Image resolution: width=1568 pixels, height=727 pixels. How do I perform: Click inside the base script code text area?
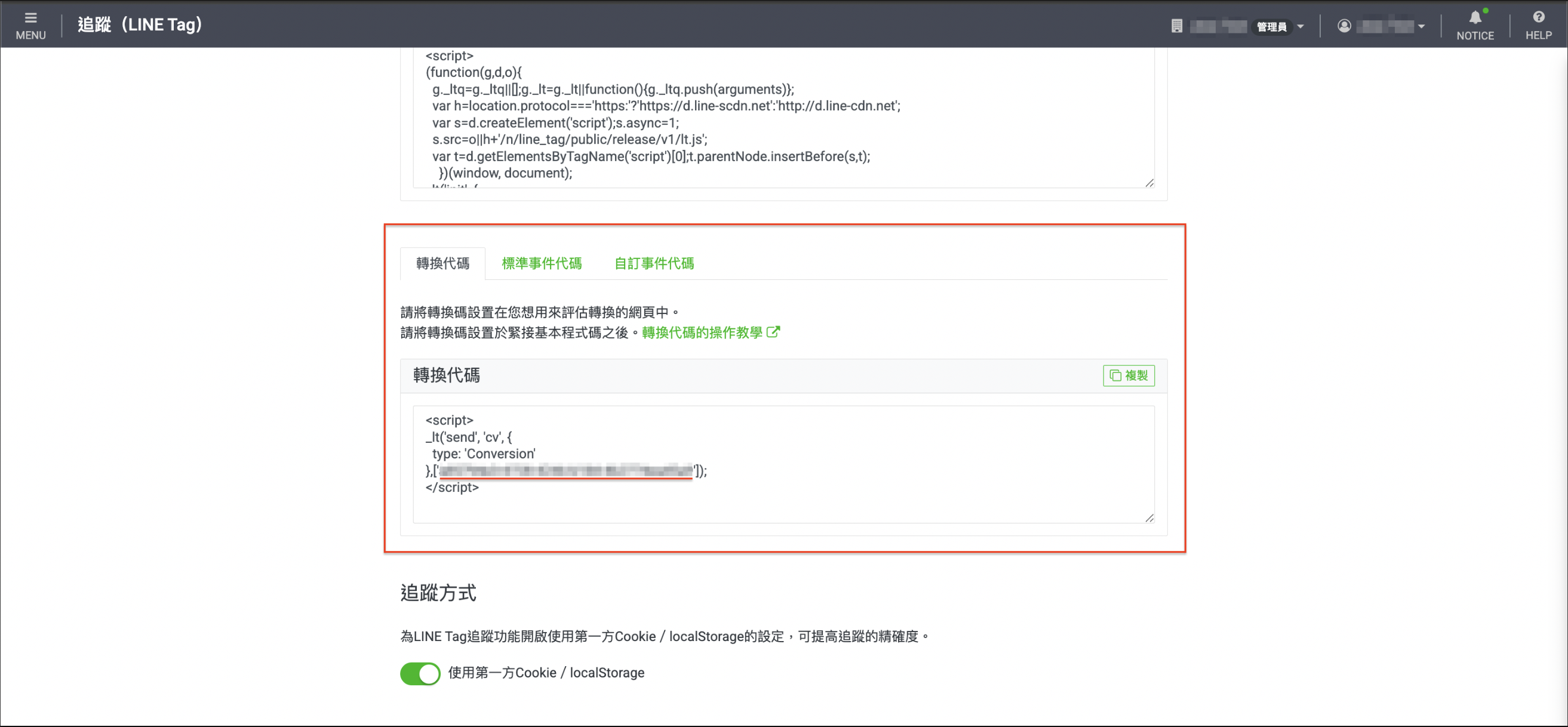(783, 118)
